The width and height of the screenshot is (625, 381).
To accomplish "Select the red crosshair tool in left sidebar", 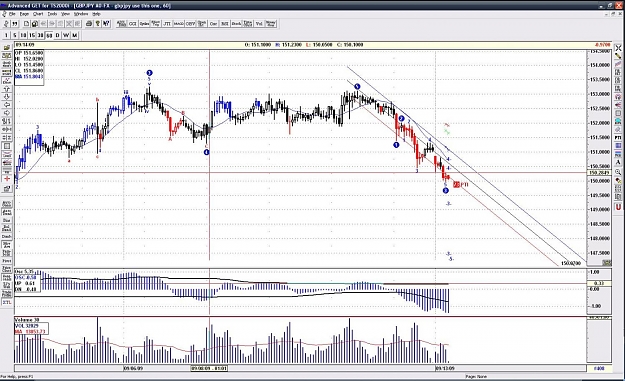I will 7,179.
